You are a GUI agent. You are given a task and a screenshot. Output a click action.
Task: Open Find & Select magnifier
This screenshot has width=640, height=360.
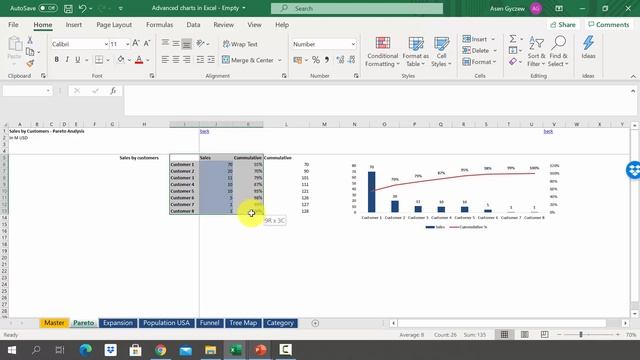coord(558,52)
